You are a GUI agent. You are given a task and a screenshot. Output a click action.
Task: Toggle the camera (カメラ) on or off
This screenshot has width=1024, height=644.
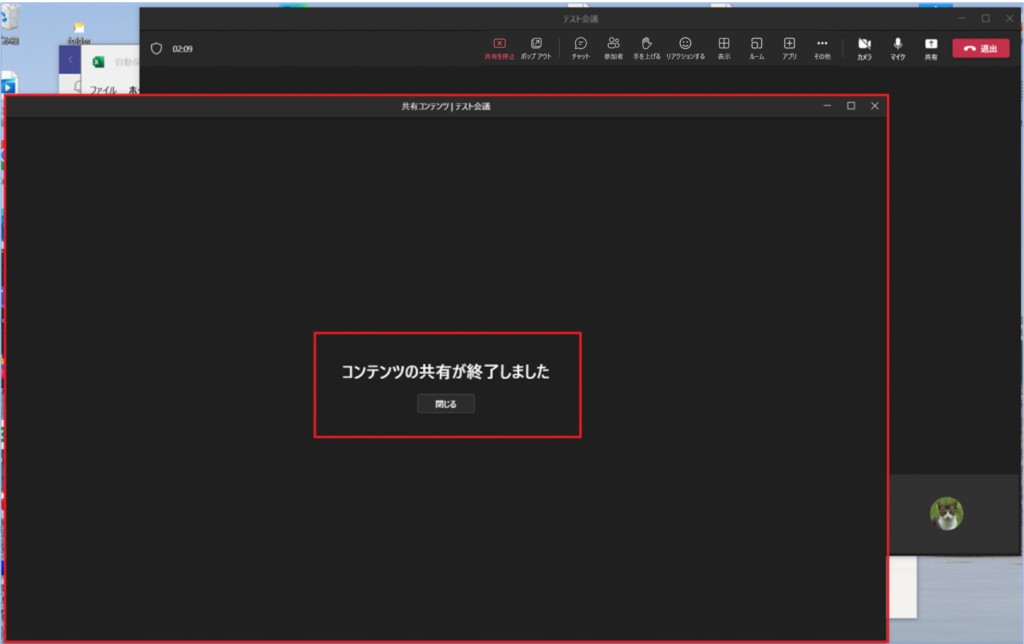pyautogui.click(x=864, y=45)
